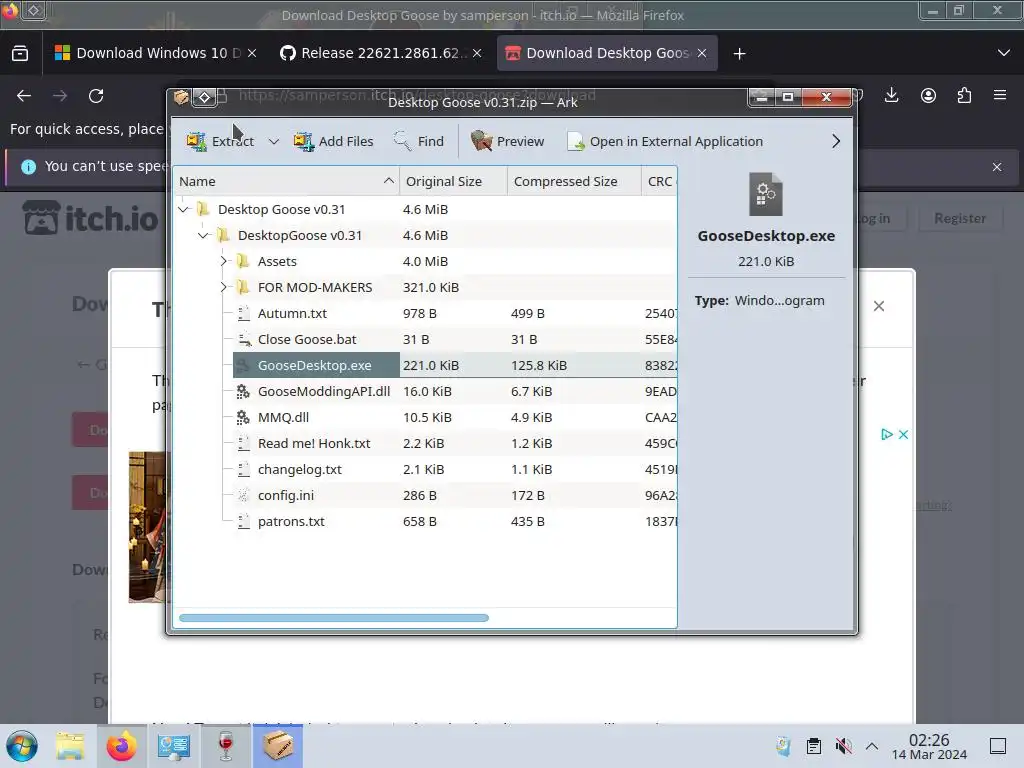Select the FOR MOD-MAKERS folder icon

click(243, 287)
